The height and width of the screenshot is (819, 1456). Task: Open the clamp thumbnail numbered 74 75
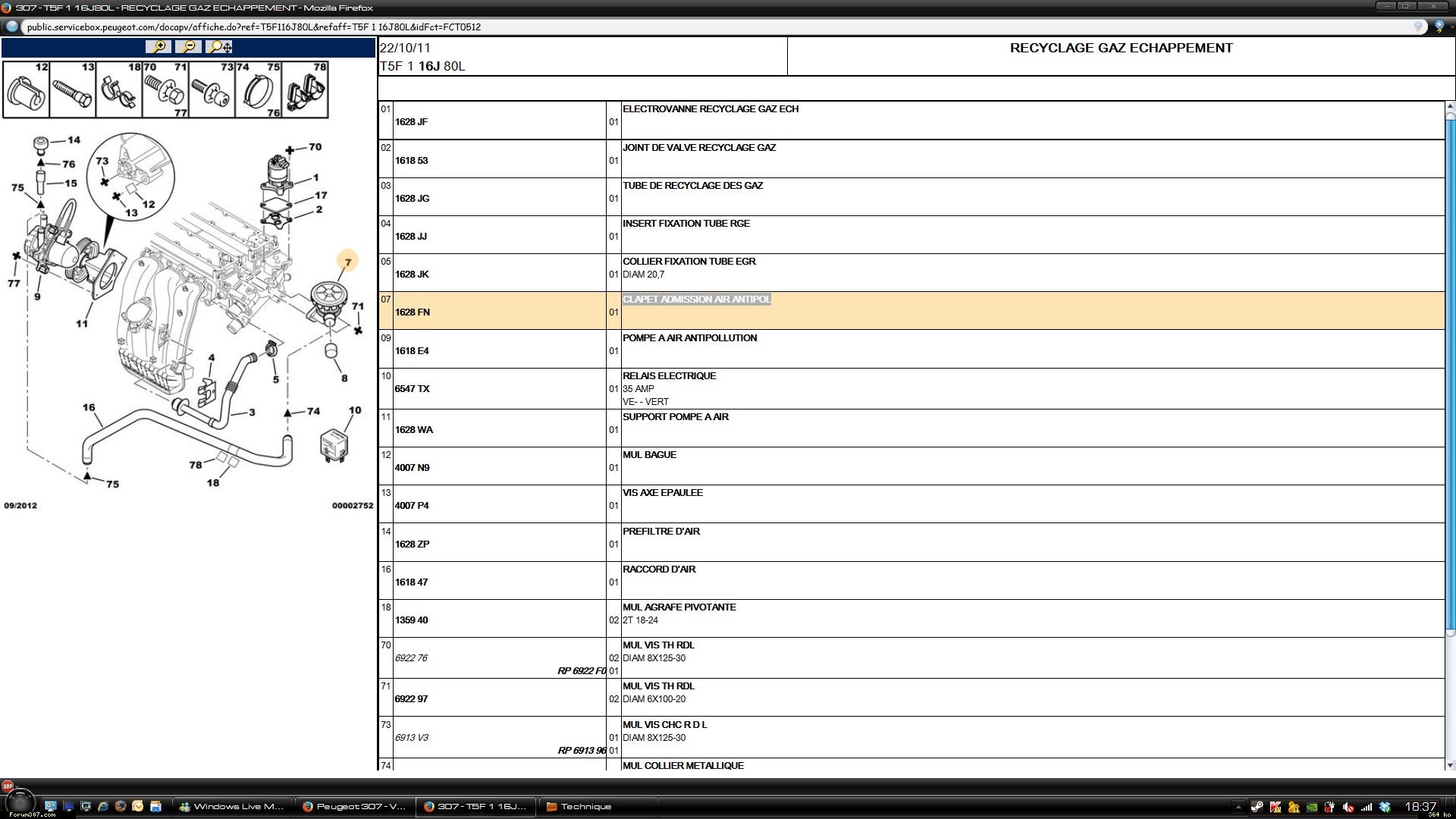click(x=258, y=90)
